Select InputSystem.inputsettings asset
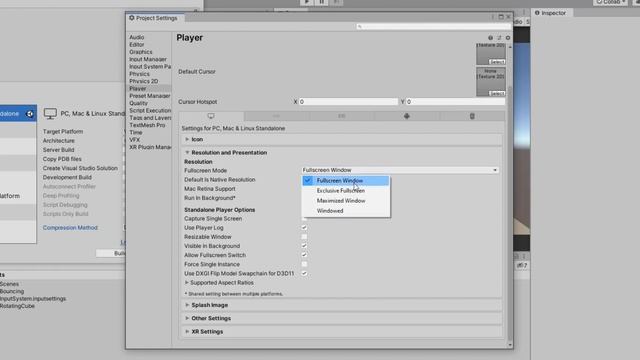 (x=33, y=299)
